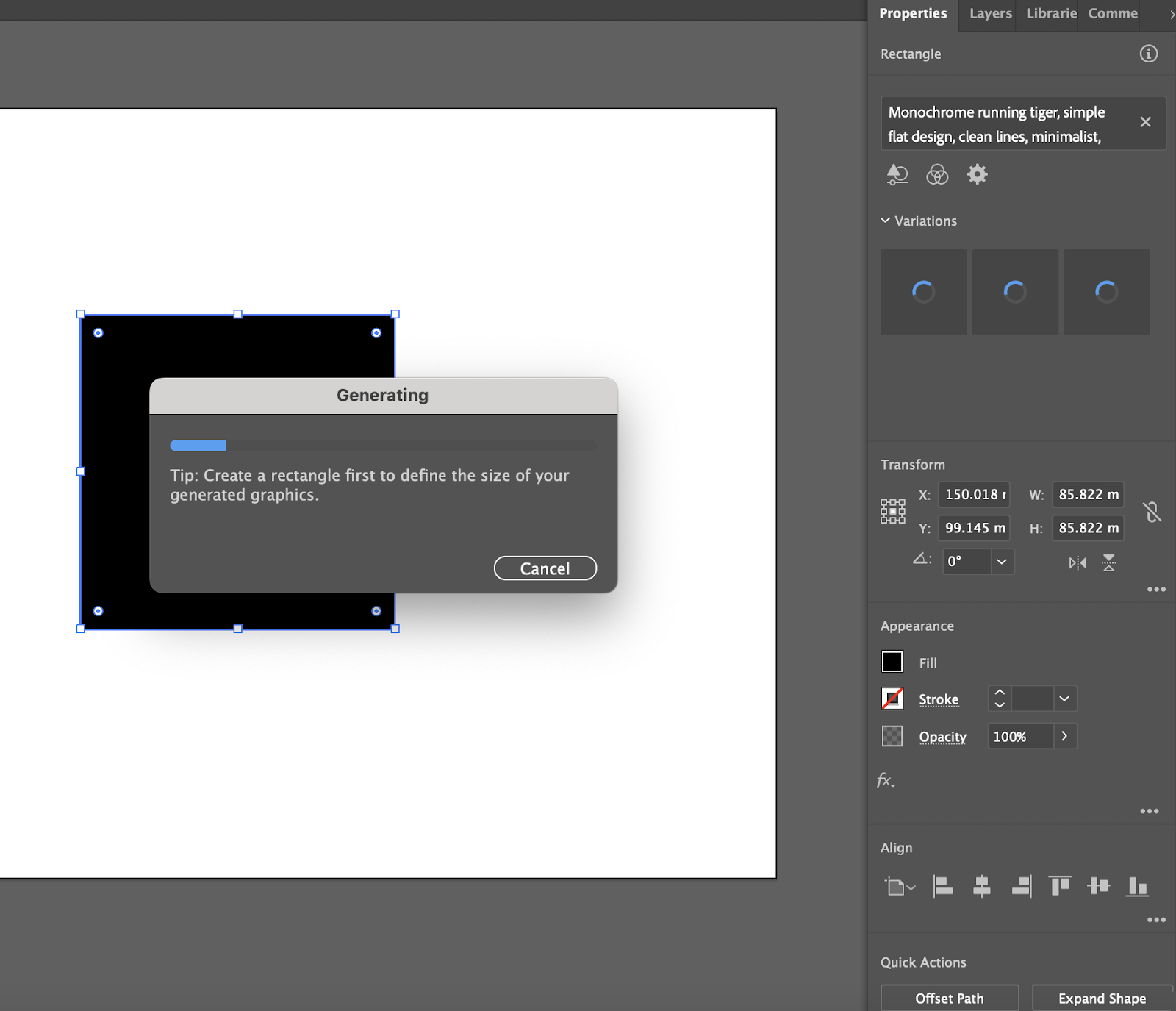Cancel the Generating dialog
The image size is (1176, 1011).
[545, 568]
